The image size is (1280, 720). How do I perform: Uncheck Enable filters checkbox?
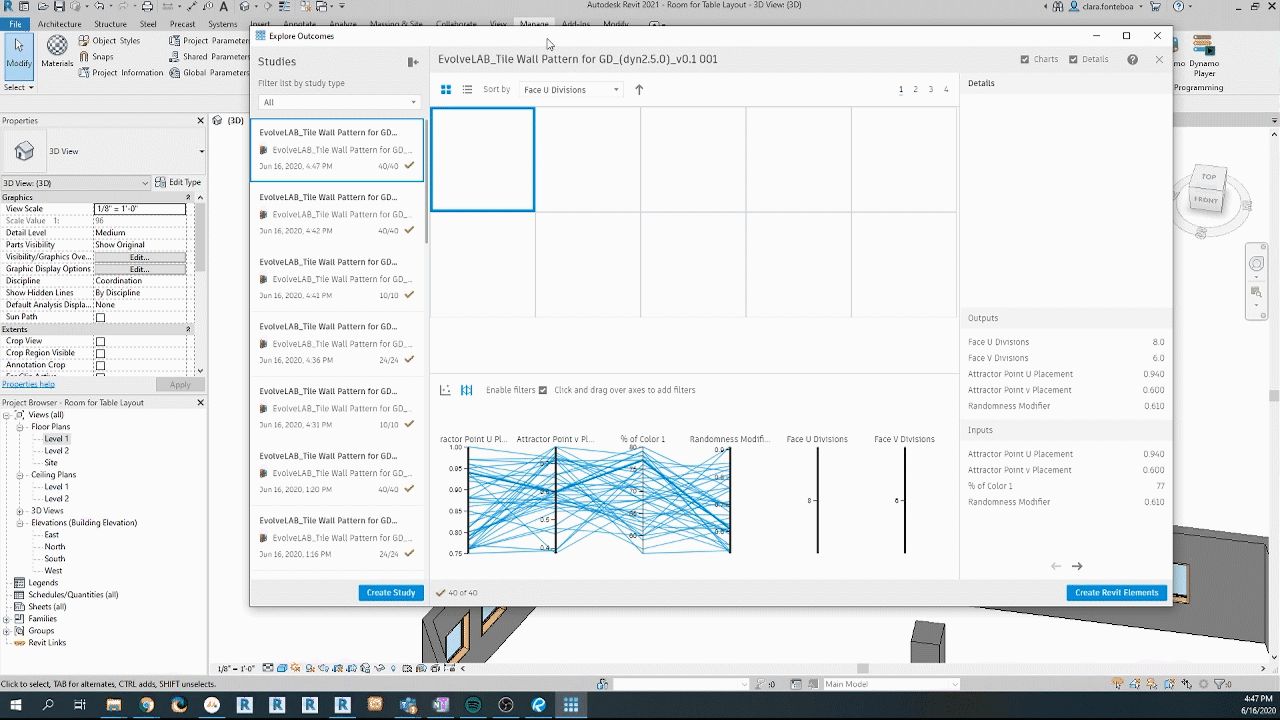coord(543,390)
